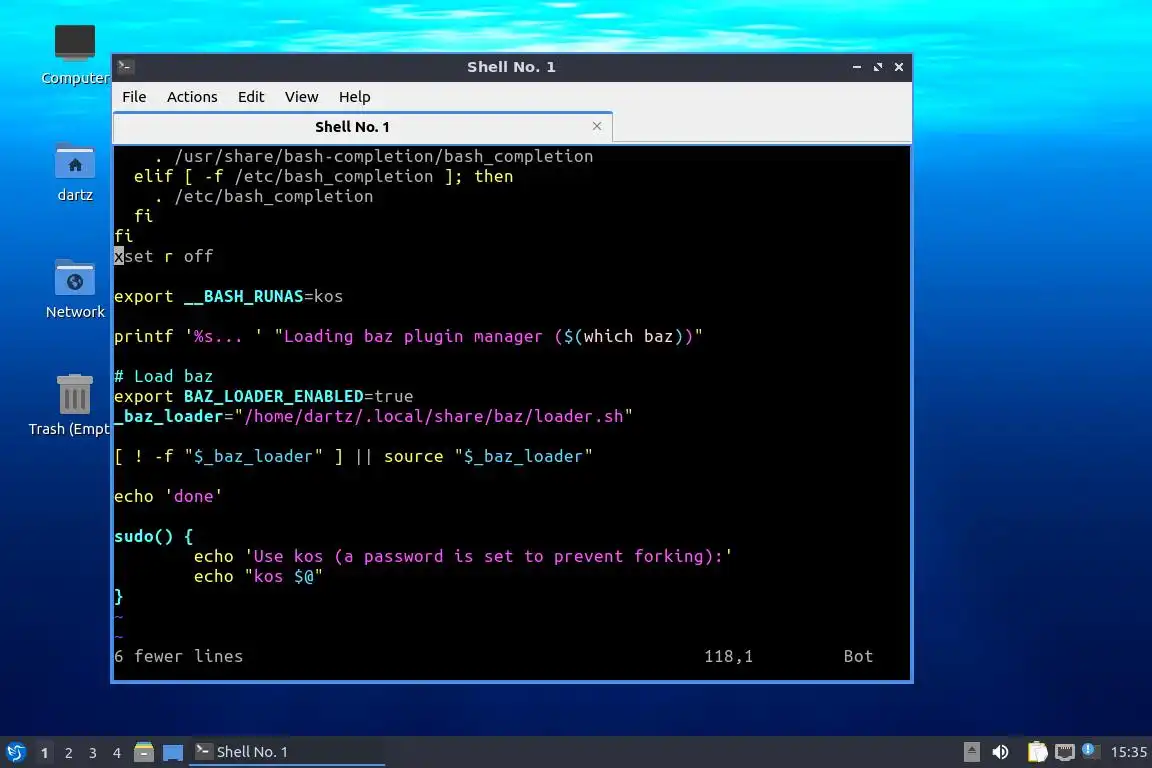Click the Shell No. 1 taskbar entry

[287, 752]
